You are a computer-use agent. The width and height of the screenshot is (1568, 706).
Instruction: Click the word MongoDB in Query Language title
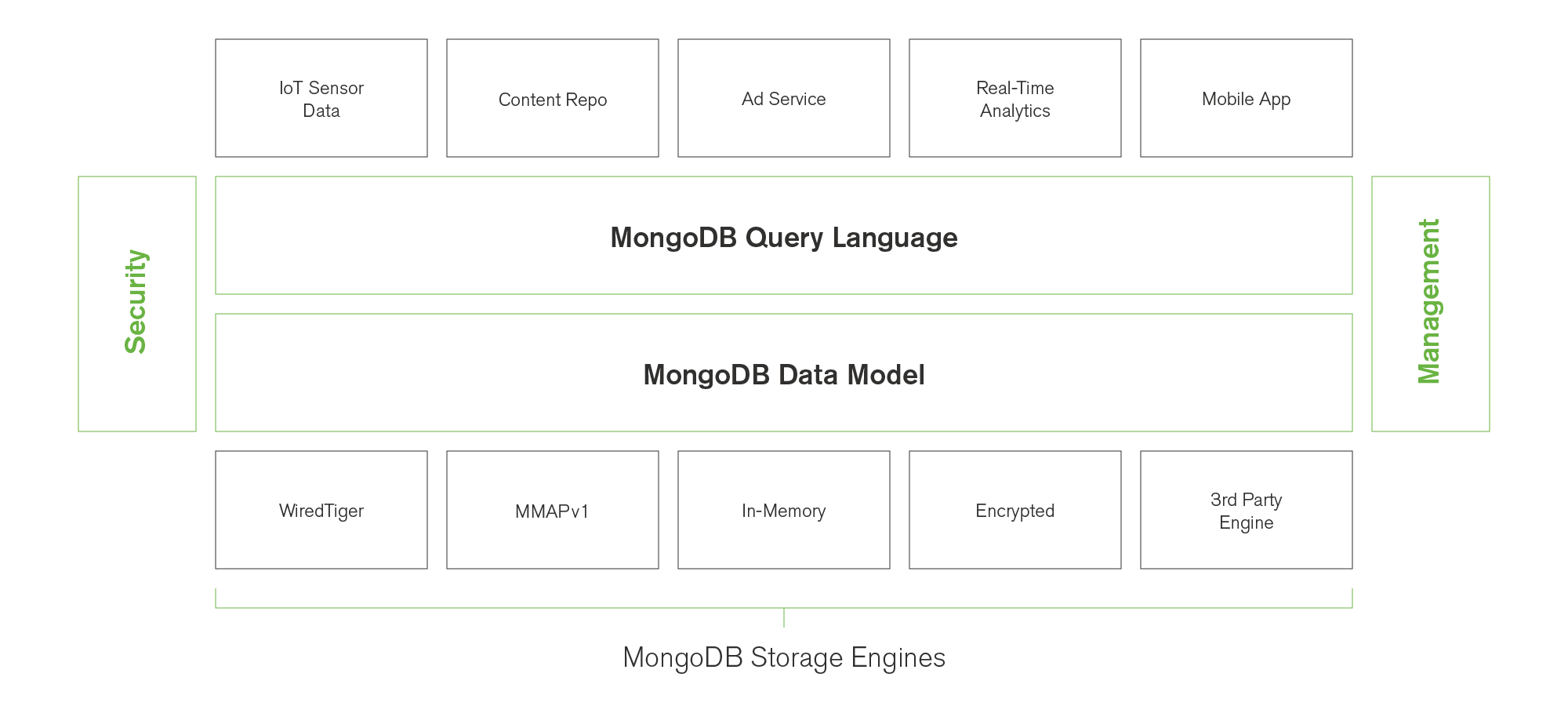673,238
